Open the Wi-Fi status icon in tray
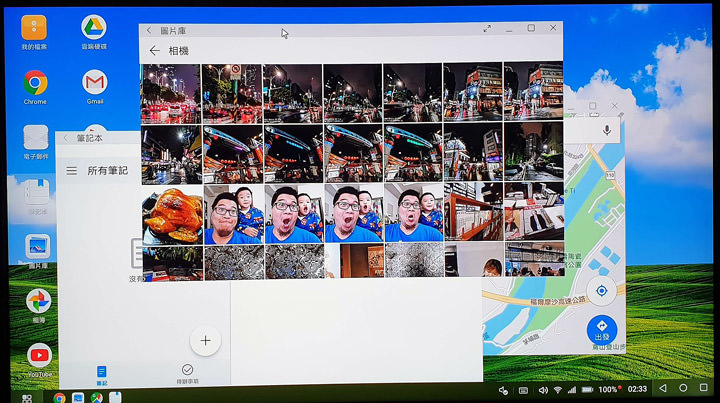This screenshot has height=403, width=720. pyautogui.click(x=557, y=389)
